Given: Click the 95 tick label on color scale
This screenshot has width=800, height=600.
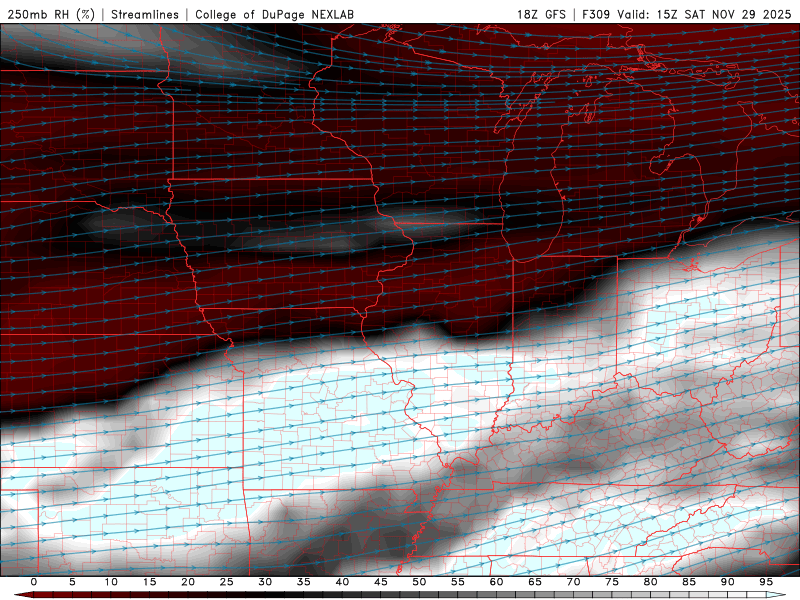Looking at the screenshot, I should click(766, 582).
